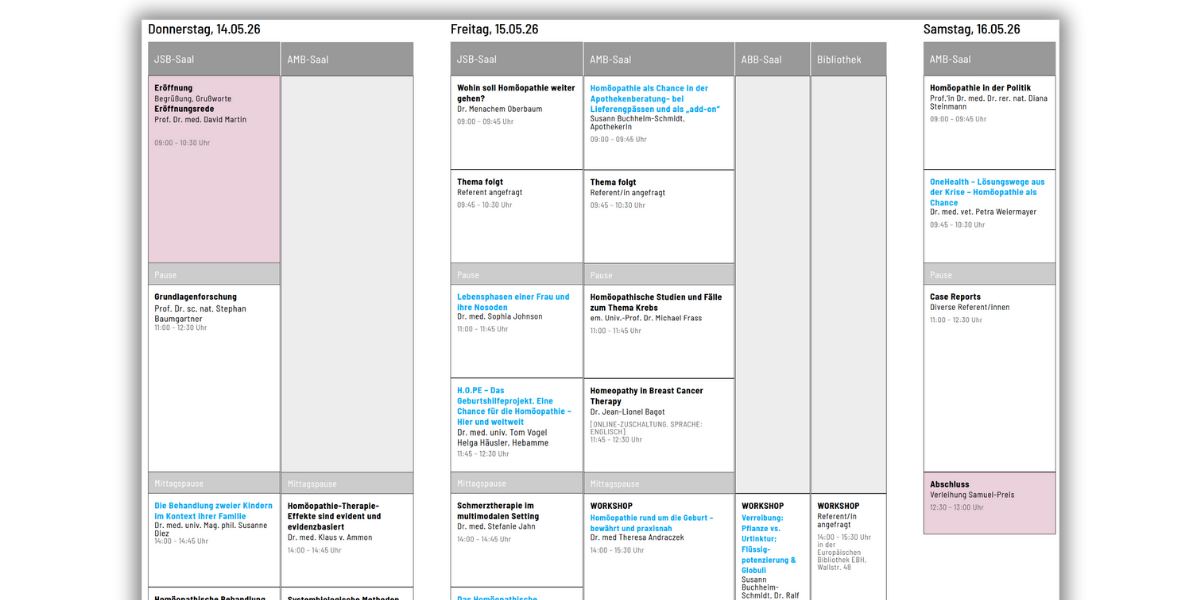Image resolution: width=1200 pixels, height=600 pixels.
Task: Select the Bibliothek column header
Action: point(848,59)
